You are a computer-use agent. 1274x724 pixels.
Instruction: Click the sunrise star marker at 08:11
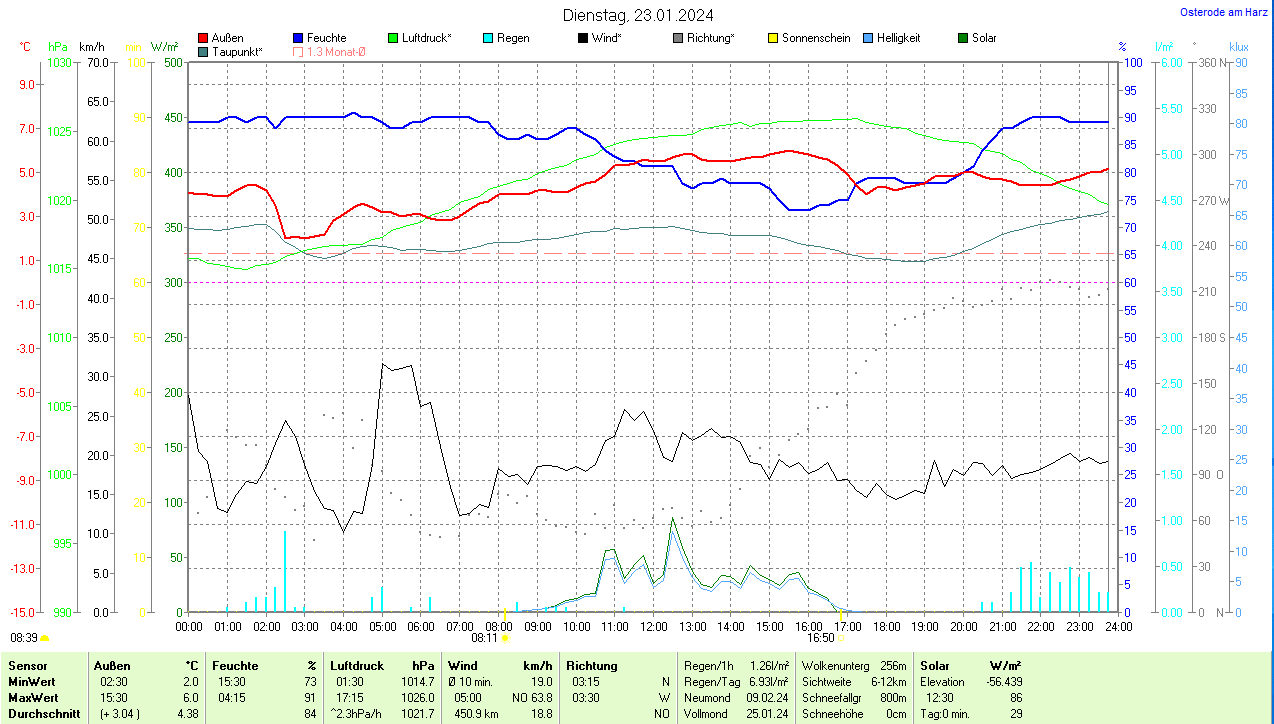pyautogui.click(x=505, y=637)
